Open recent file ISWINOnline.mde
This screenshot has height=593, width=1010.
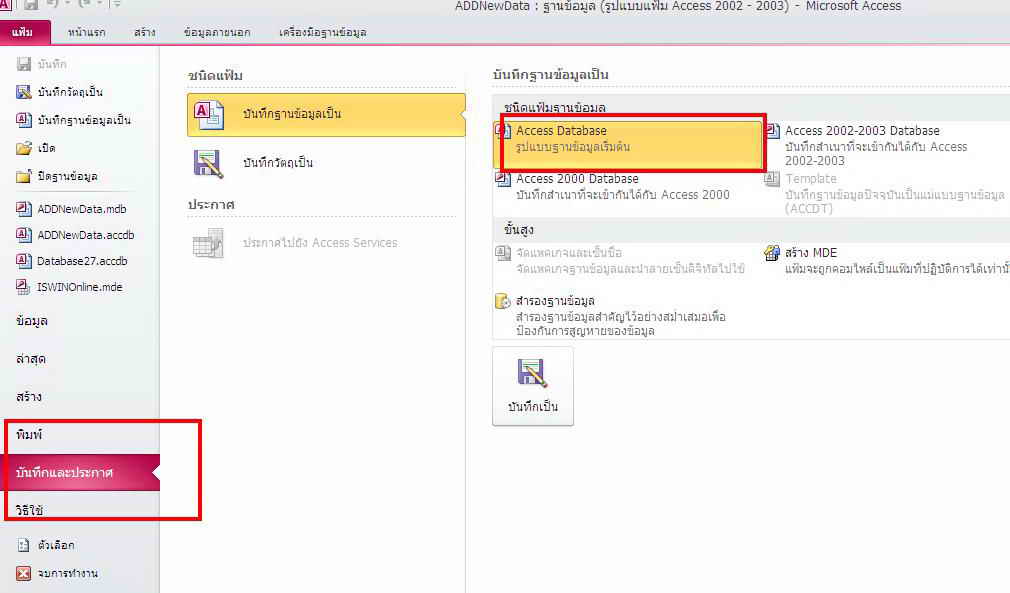coord(69,287)
